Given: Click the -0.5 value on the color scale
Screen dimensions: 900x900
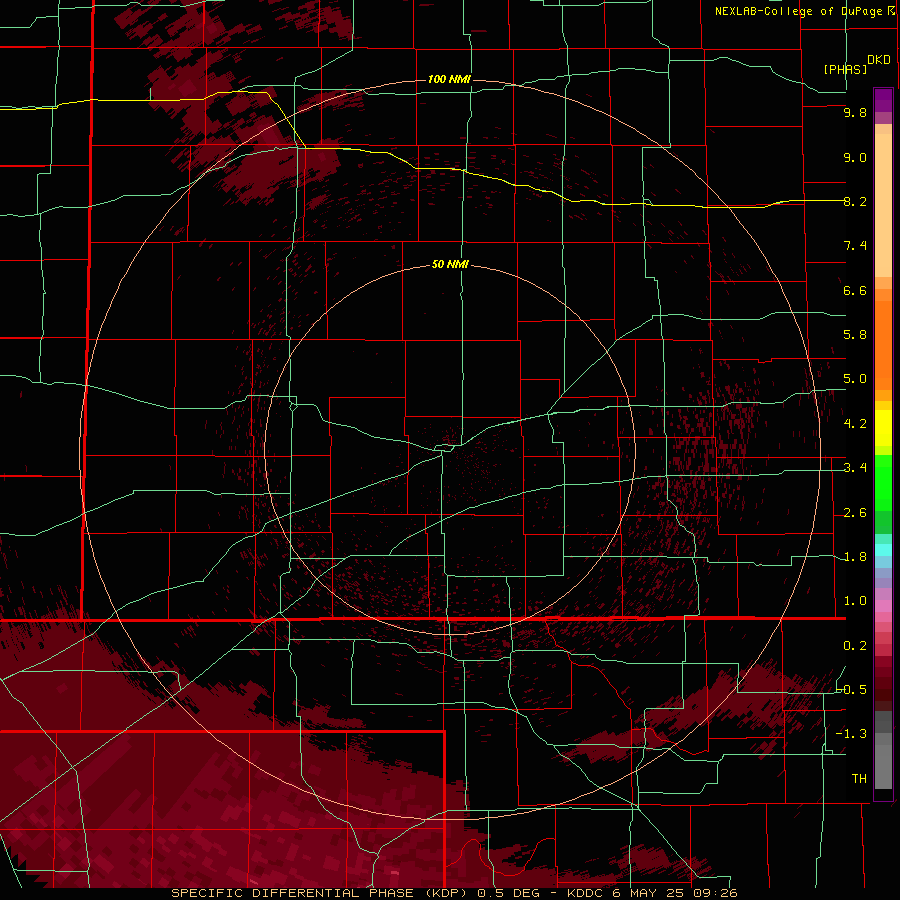Looking at the screenshot, I should pos(851,690).
